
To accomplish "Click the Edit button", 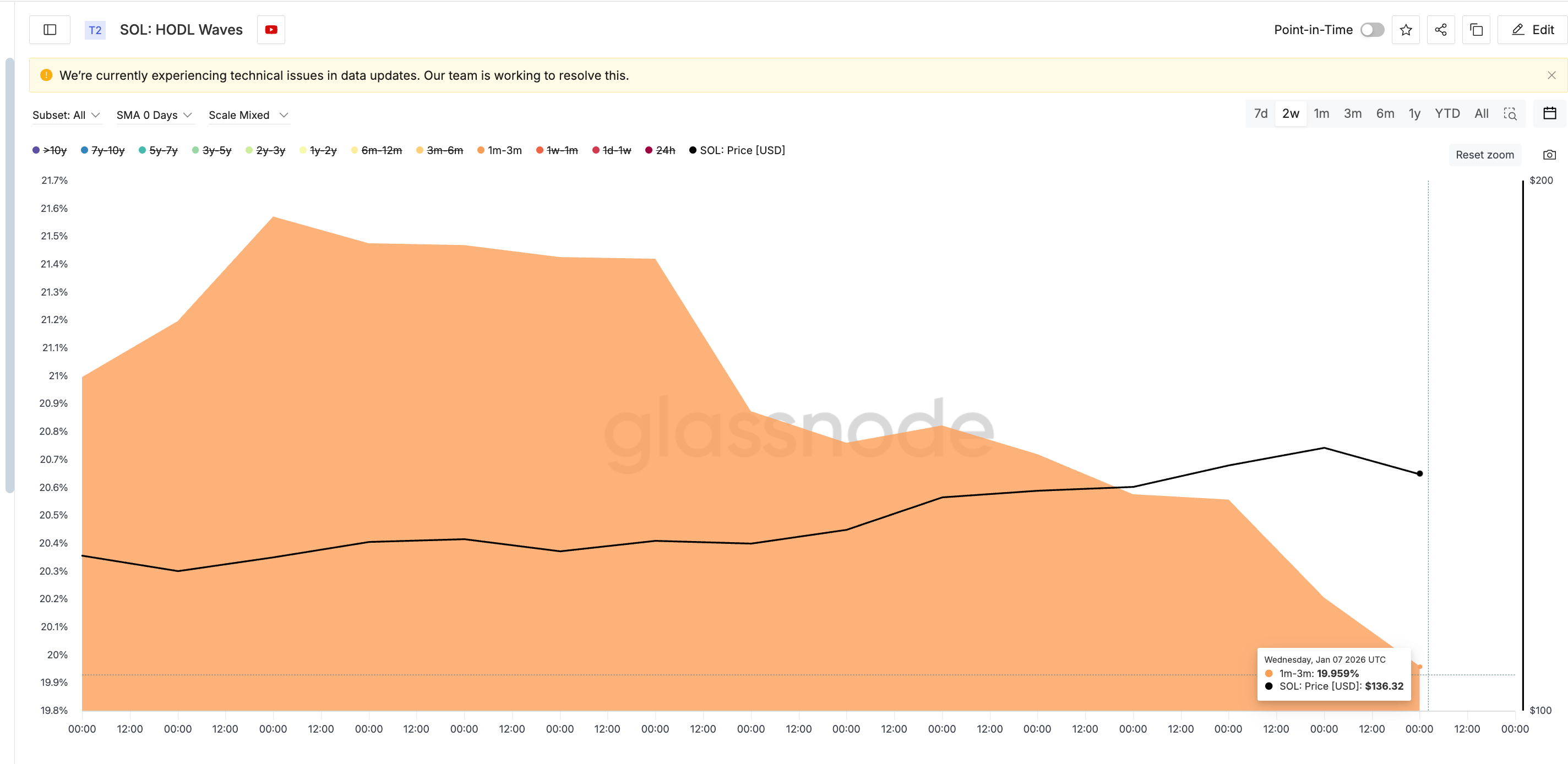I will 1533,30.
